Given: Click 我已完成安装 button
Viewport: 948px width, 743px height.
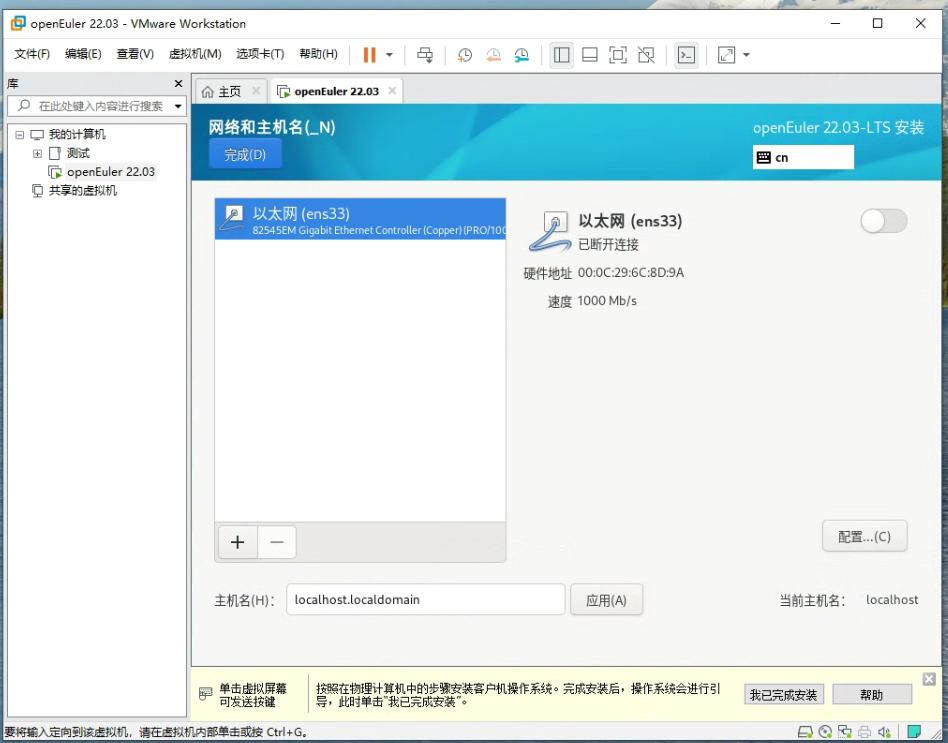Looking at the screenshot, I should tap(784, 695).
